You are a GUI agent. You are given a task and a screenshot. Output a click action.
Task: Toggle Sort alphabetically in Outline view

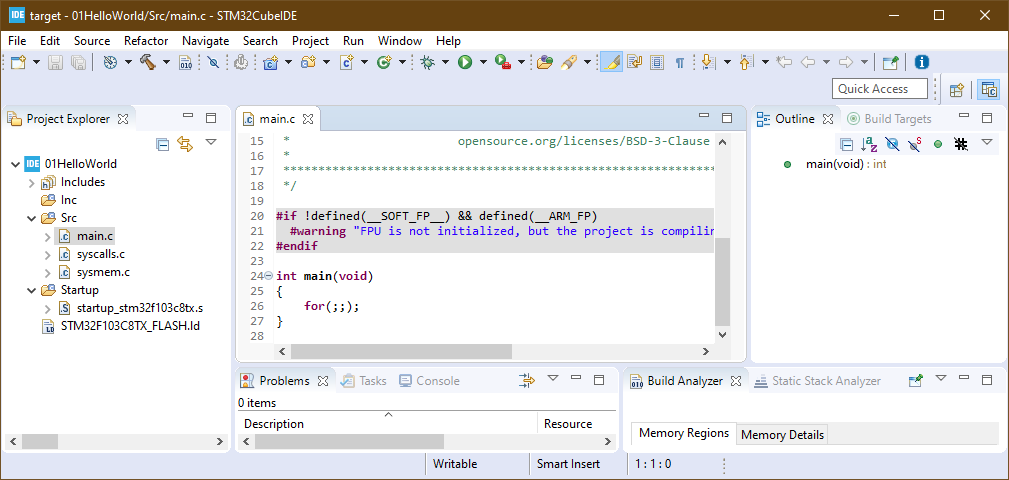tap(869, 144)
